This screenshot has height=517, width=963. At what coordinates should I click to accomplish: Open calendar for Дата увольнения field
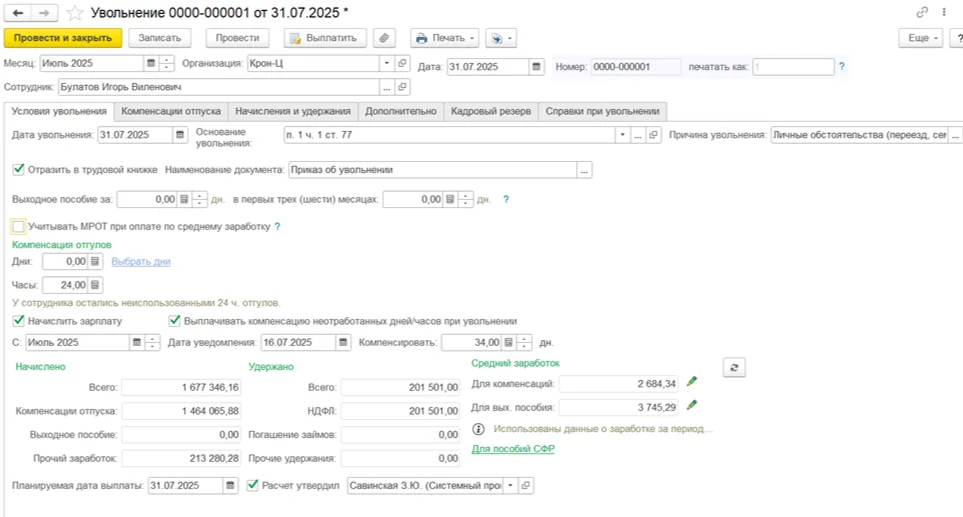[x=179, y=135]
